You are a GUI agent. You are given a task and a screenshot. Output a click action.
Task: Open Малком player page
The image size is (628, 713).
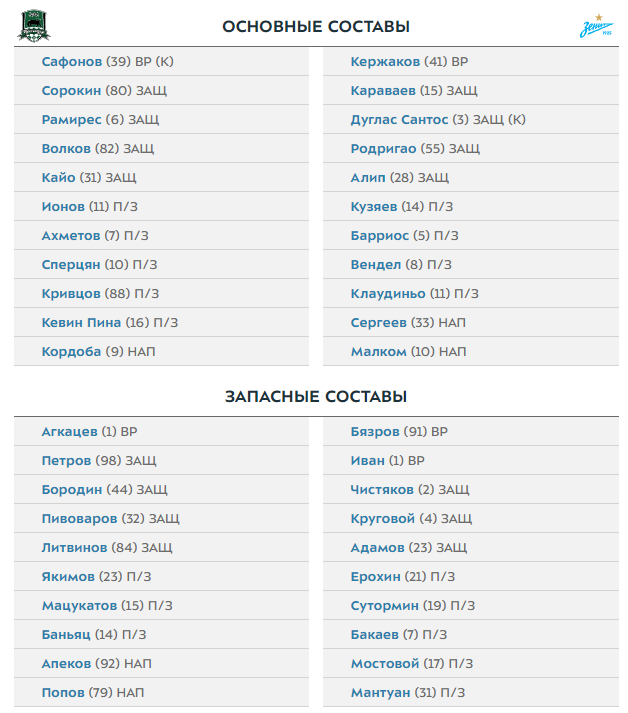378,352
